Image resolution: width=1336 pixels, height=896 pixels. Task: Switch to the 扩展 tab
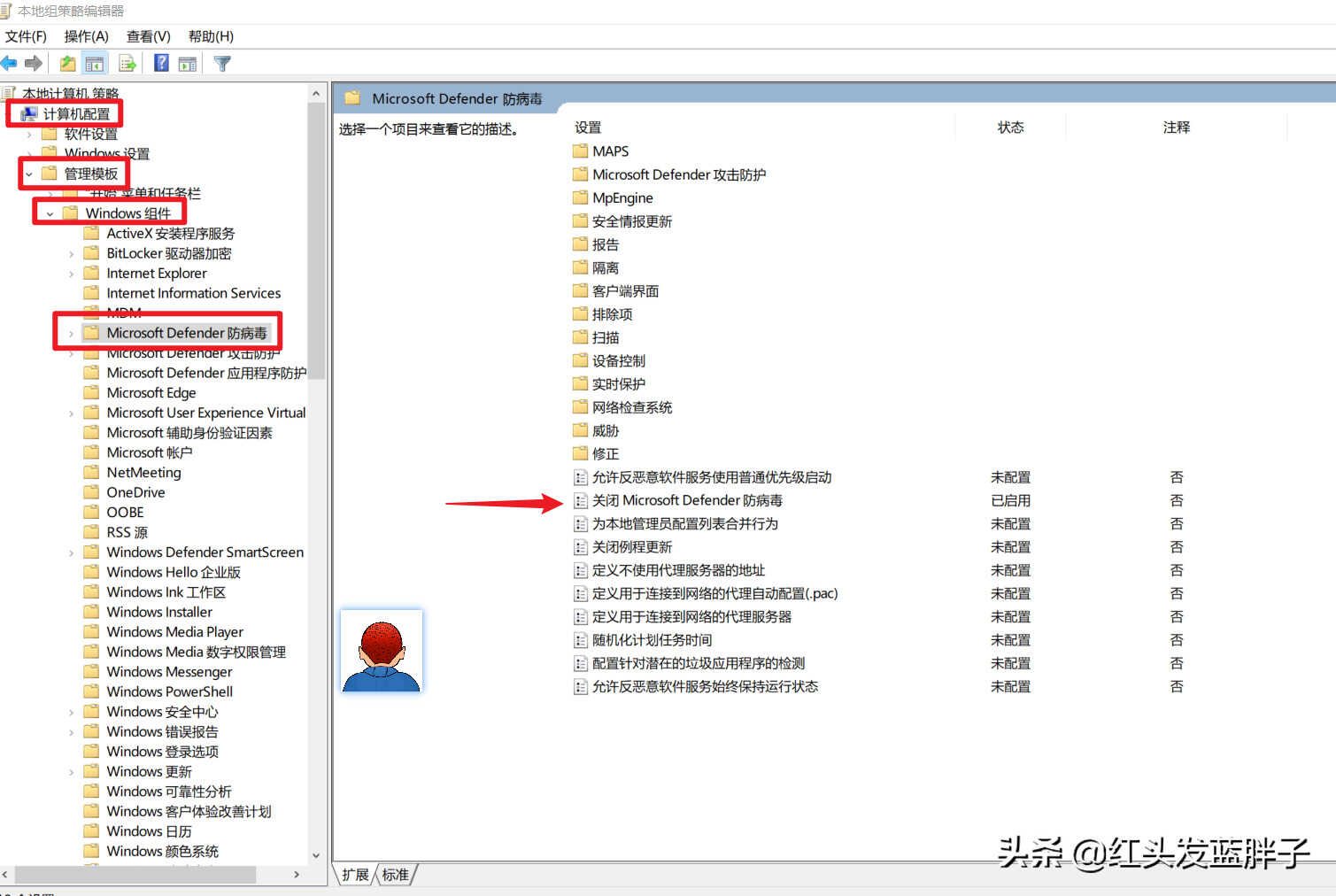coord(355,875)
